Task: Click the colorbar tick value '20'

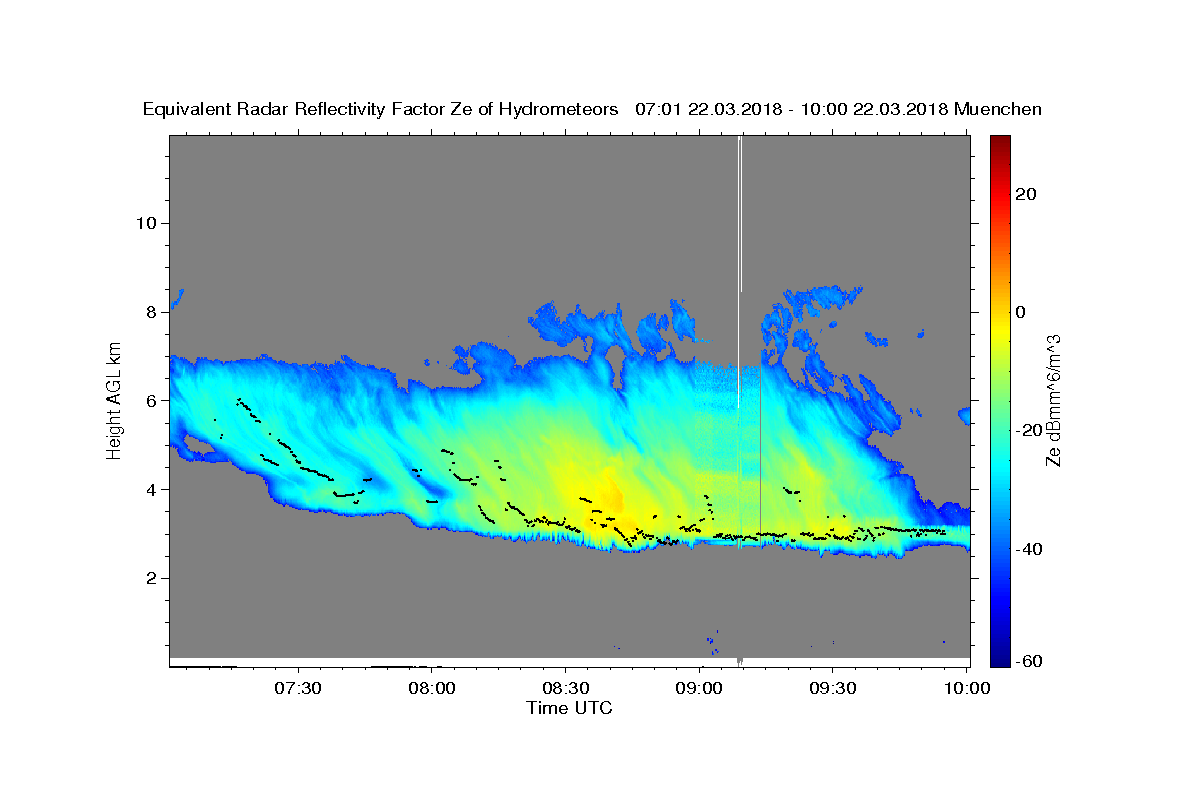Action: (1027, 194)
